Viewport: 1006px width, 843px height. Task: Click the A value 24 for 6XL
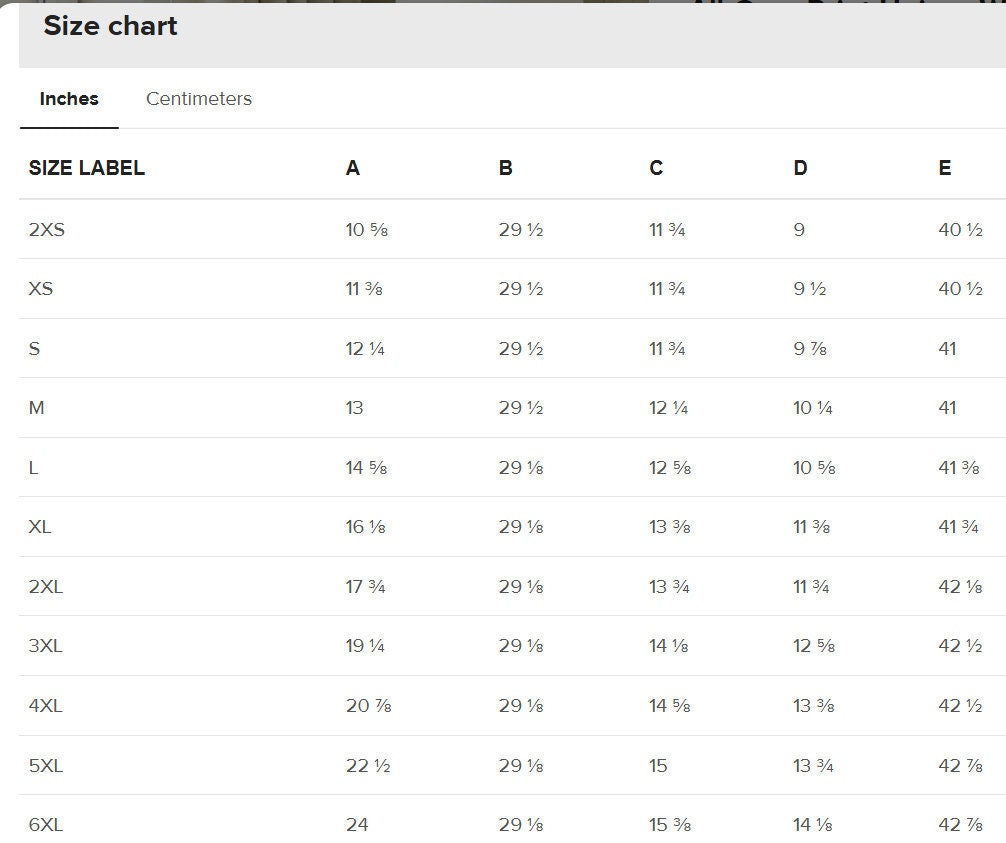[357, 825]
